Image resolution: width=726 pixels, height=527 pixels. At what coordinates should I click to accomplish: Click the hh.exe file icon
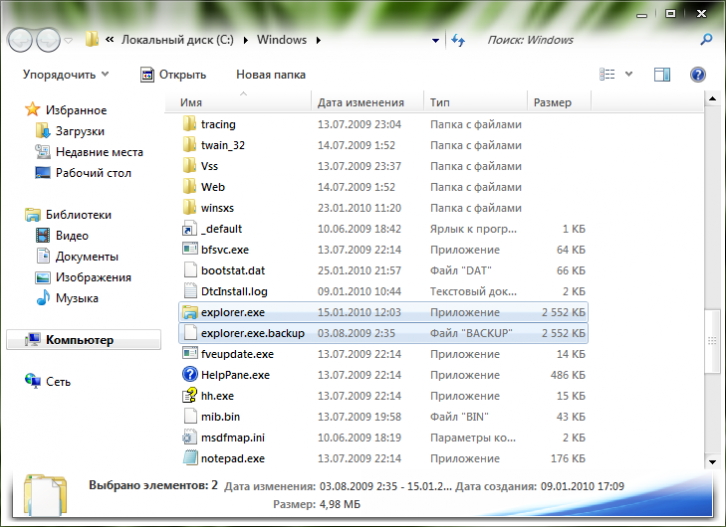coord(191,396)
